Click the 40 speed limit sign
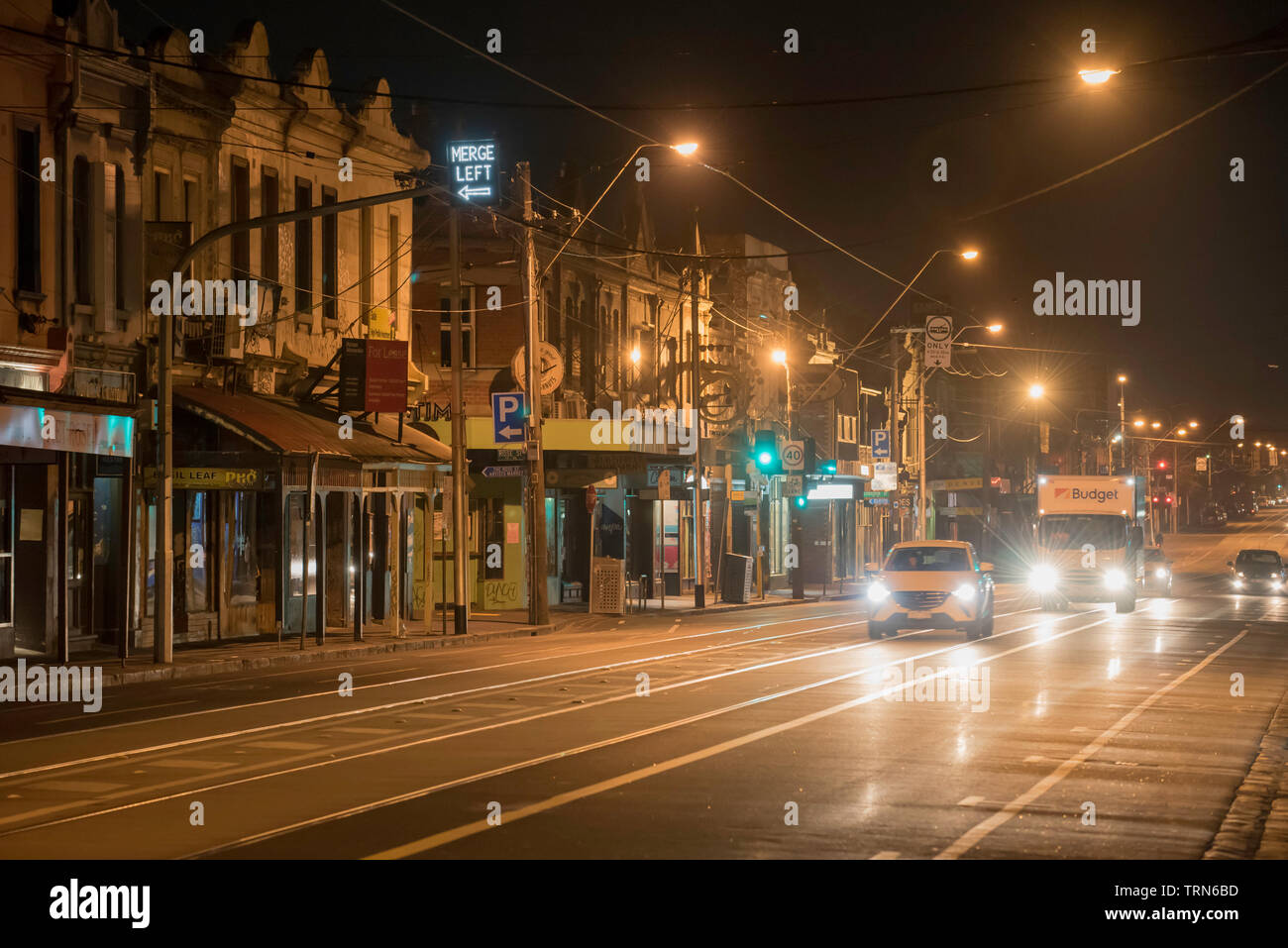The height and width of the screenshot is (948, 1288). (x=792, y=455)
